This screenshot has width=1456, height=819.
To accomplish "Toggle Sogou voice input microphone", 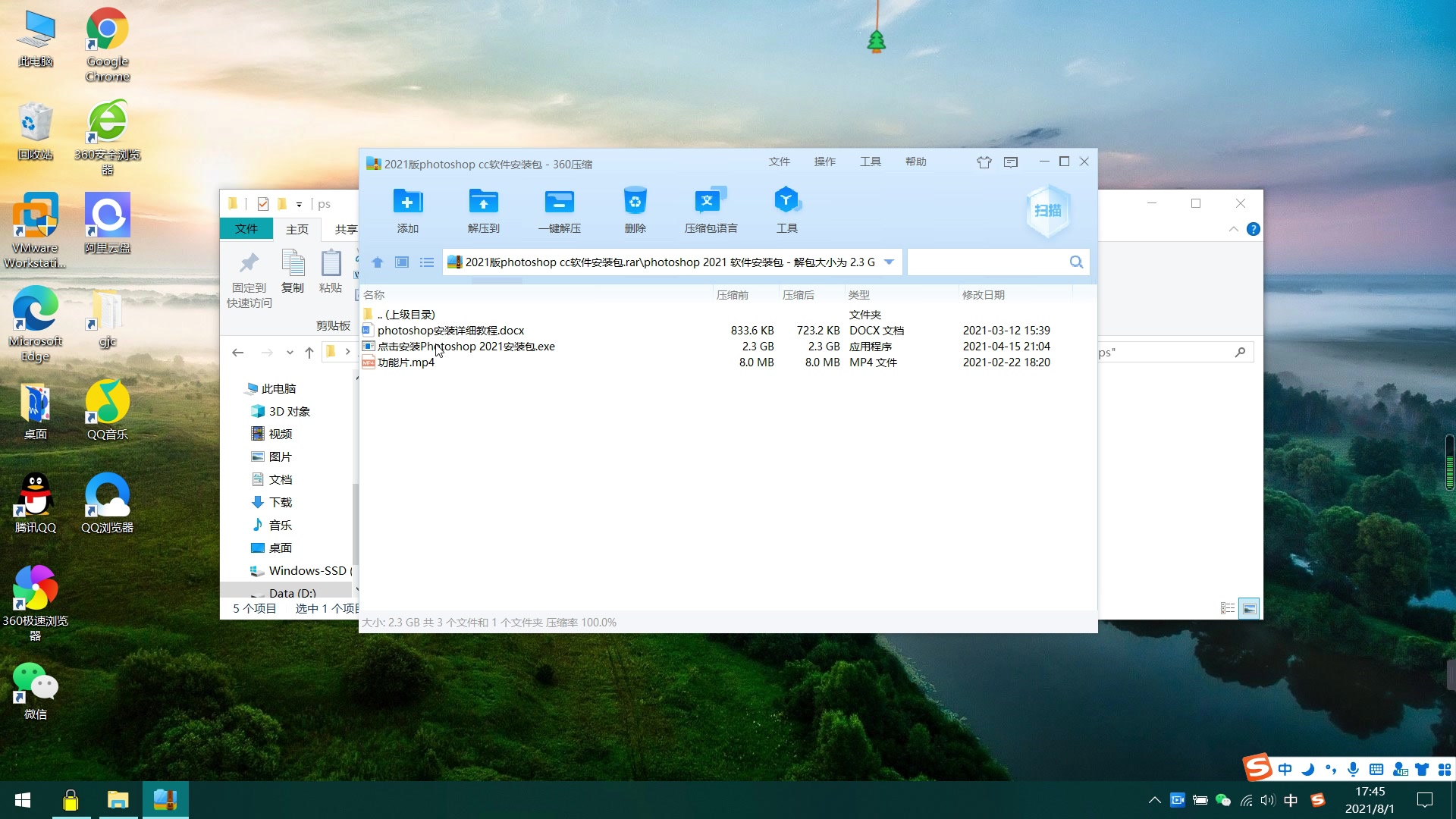I will (1353, 770).
